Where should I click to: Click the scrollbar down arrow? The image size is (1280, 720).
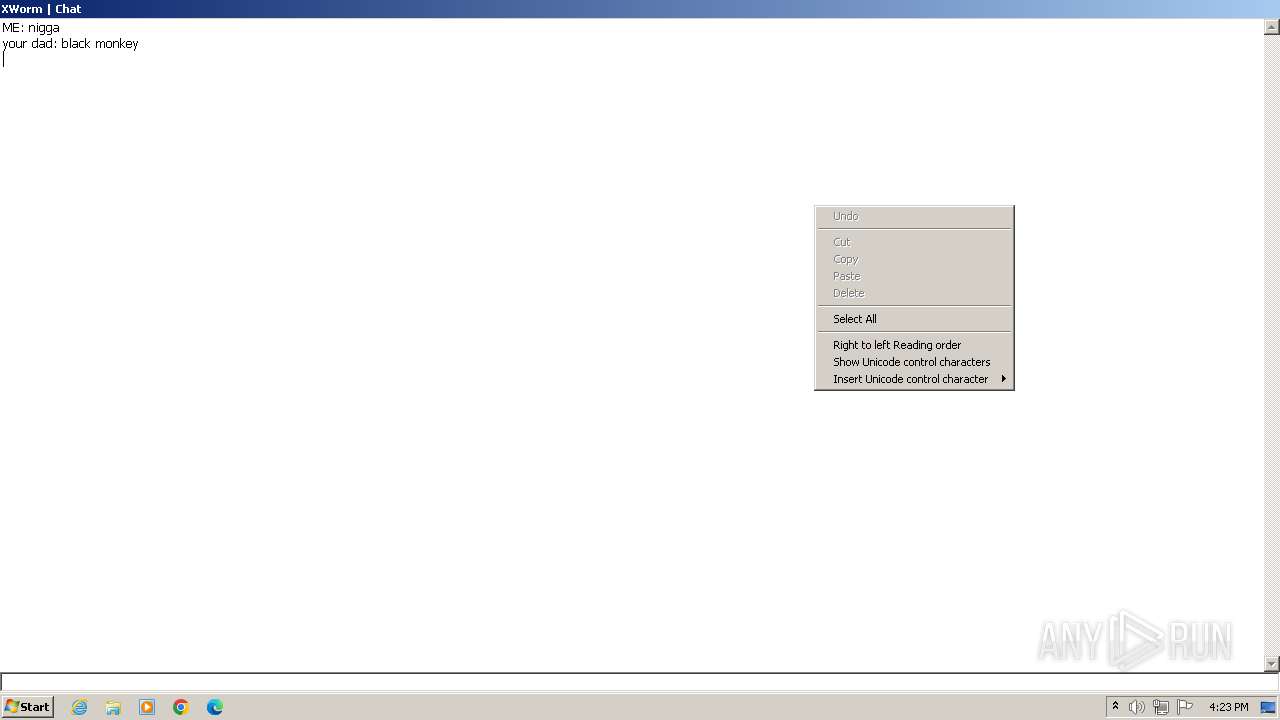pyautogui.click(x=1272, y=664)
